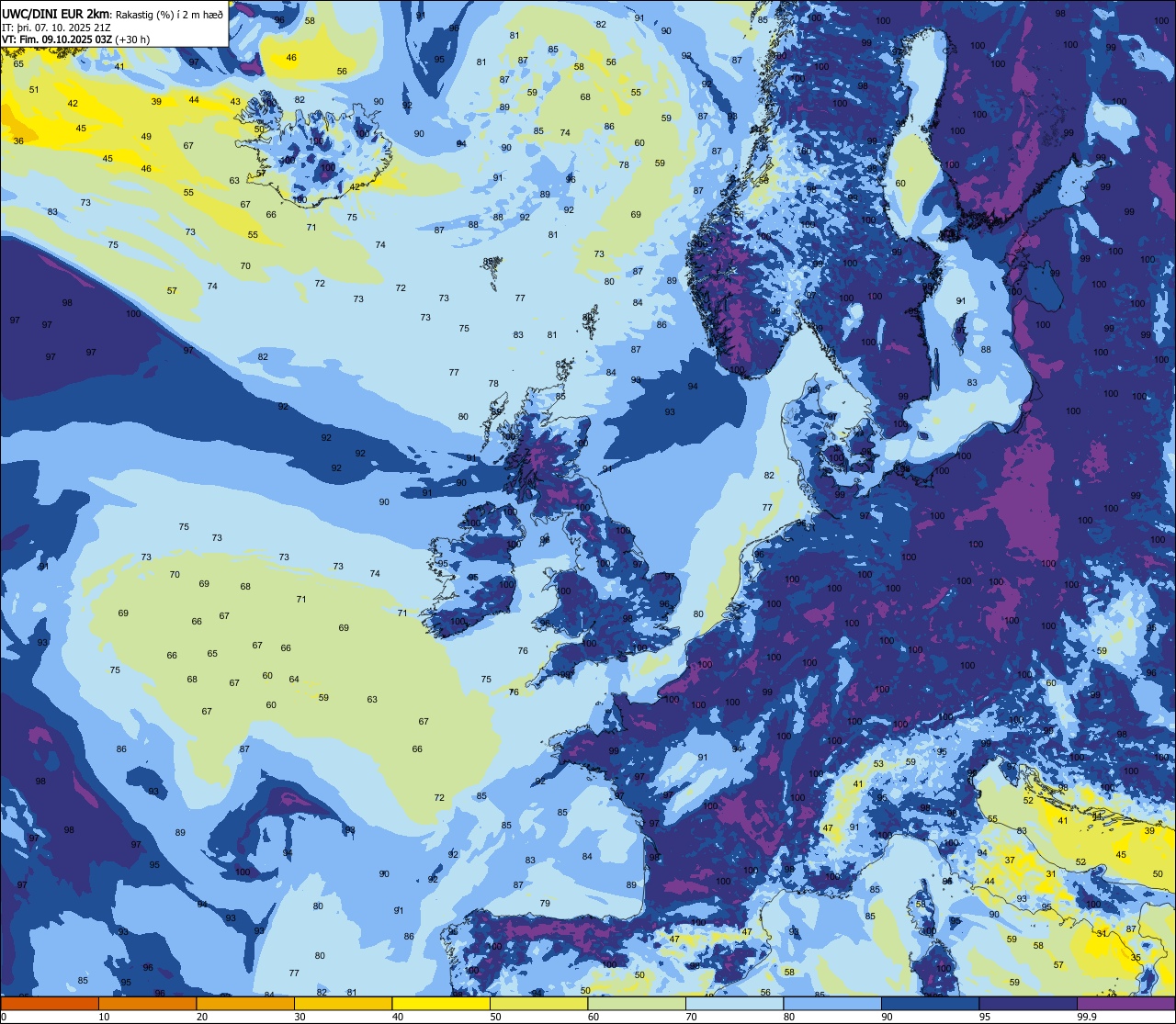The width and height of the screenshot is (1176, 1024).
Task: Click the map value '64' in the Atlantic
Action: 294,680
